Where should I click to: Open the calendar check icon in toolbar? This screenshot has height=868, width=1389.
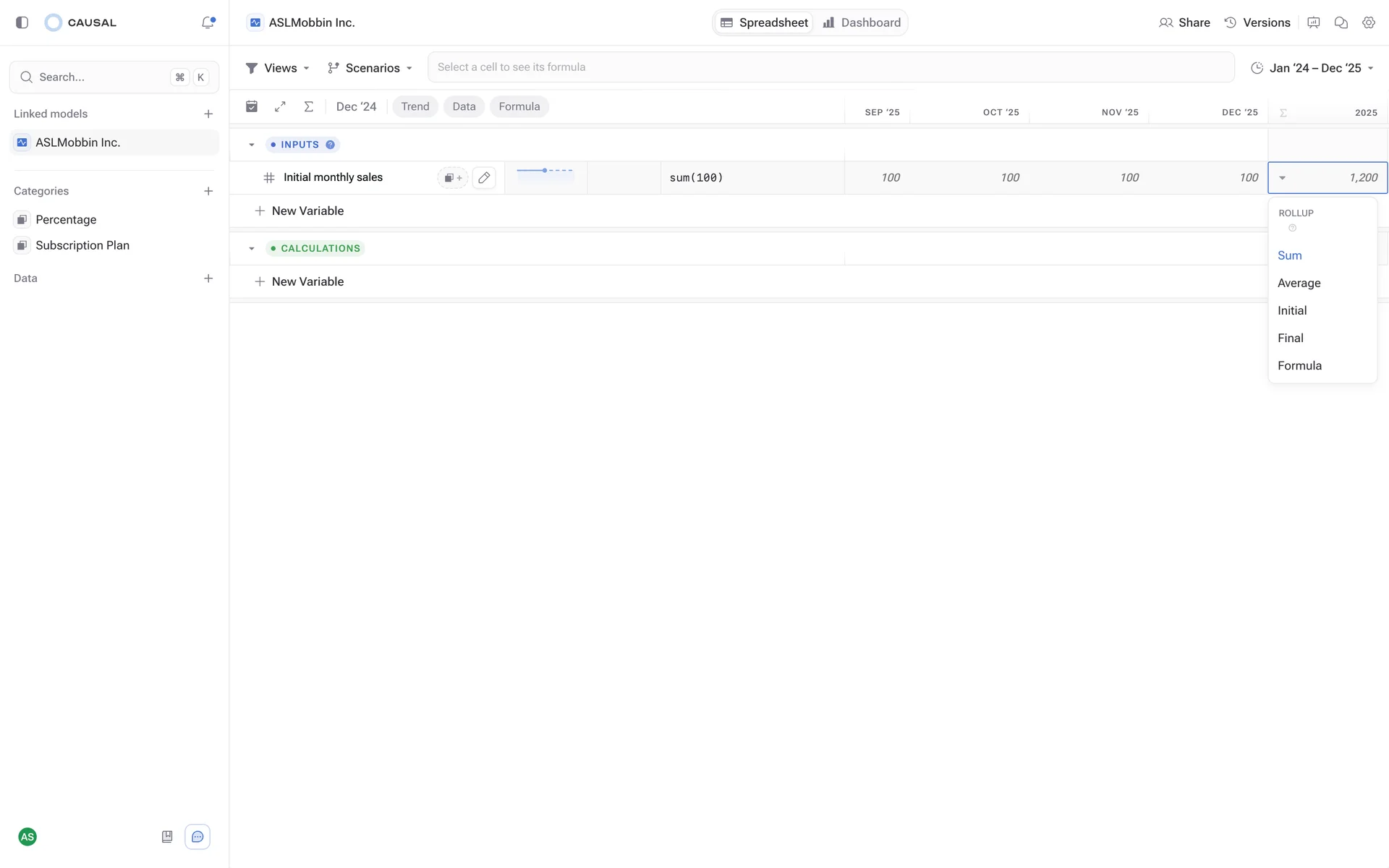click(x=252, y=106)
